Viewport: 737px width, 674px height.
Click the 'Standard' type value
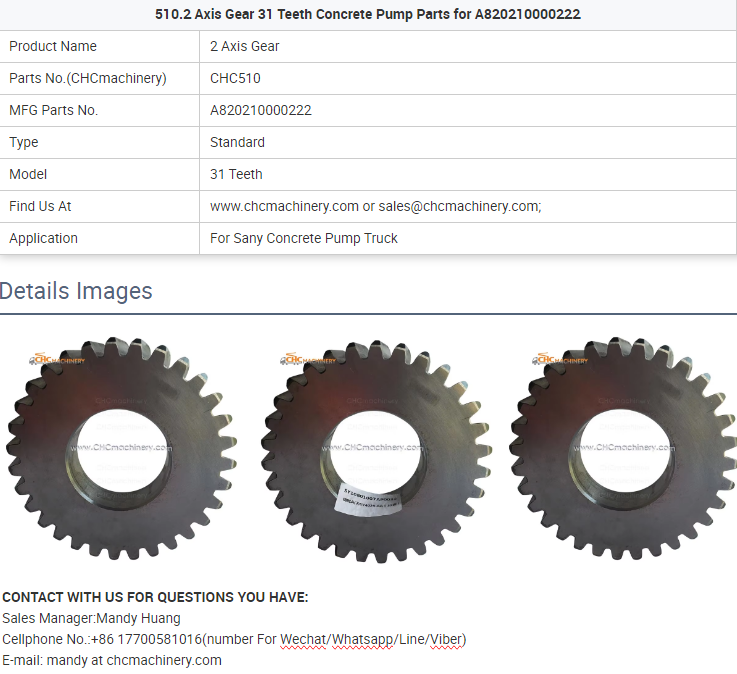point(237,142)
